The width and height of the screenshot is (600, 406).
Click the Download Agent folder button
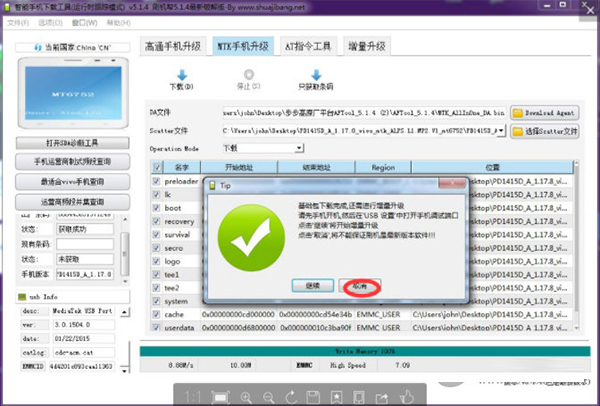[x=544, y=113]
